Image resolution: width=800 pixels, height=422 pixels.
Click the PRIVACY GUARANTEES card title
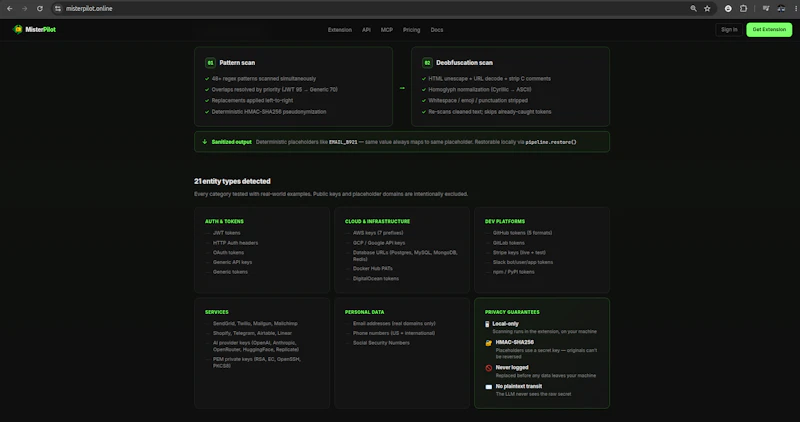click(x=512, y=312)
